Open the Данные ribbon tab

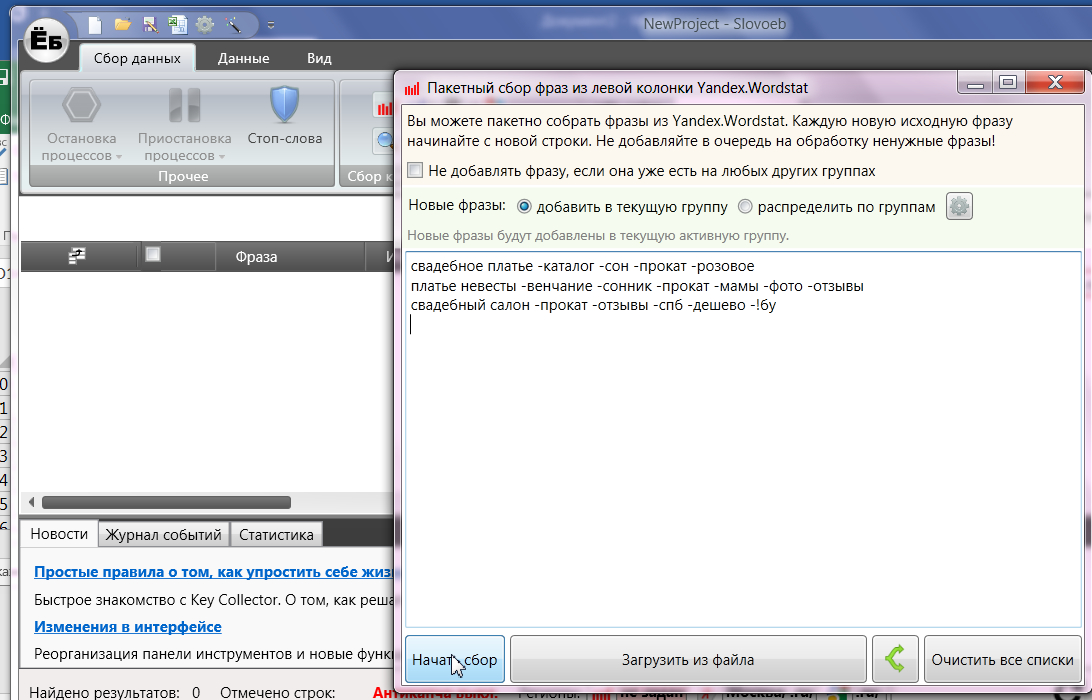[x=243, y=59]
